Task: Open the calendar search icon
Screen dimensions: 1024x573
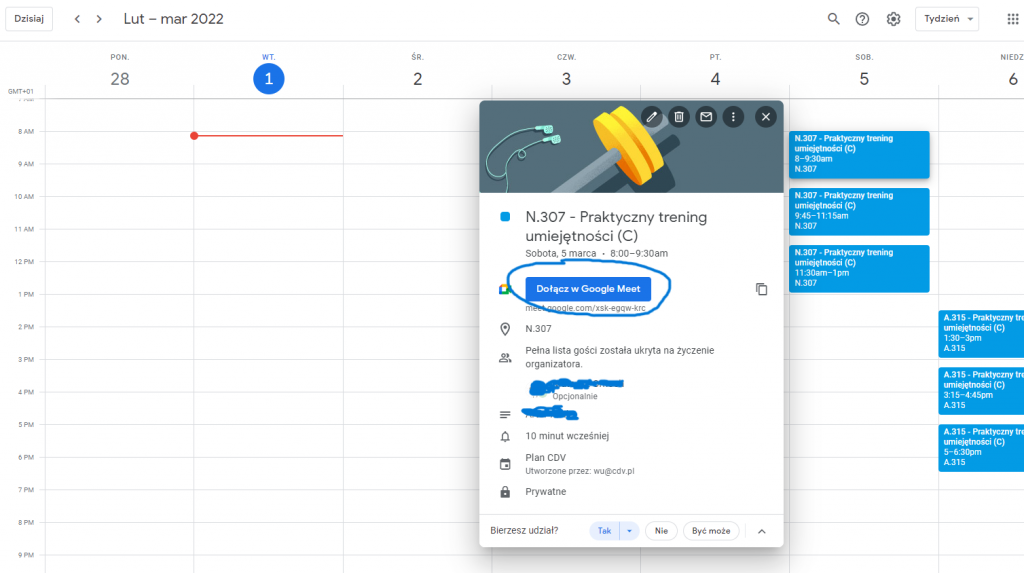Action: click(833, 19)
